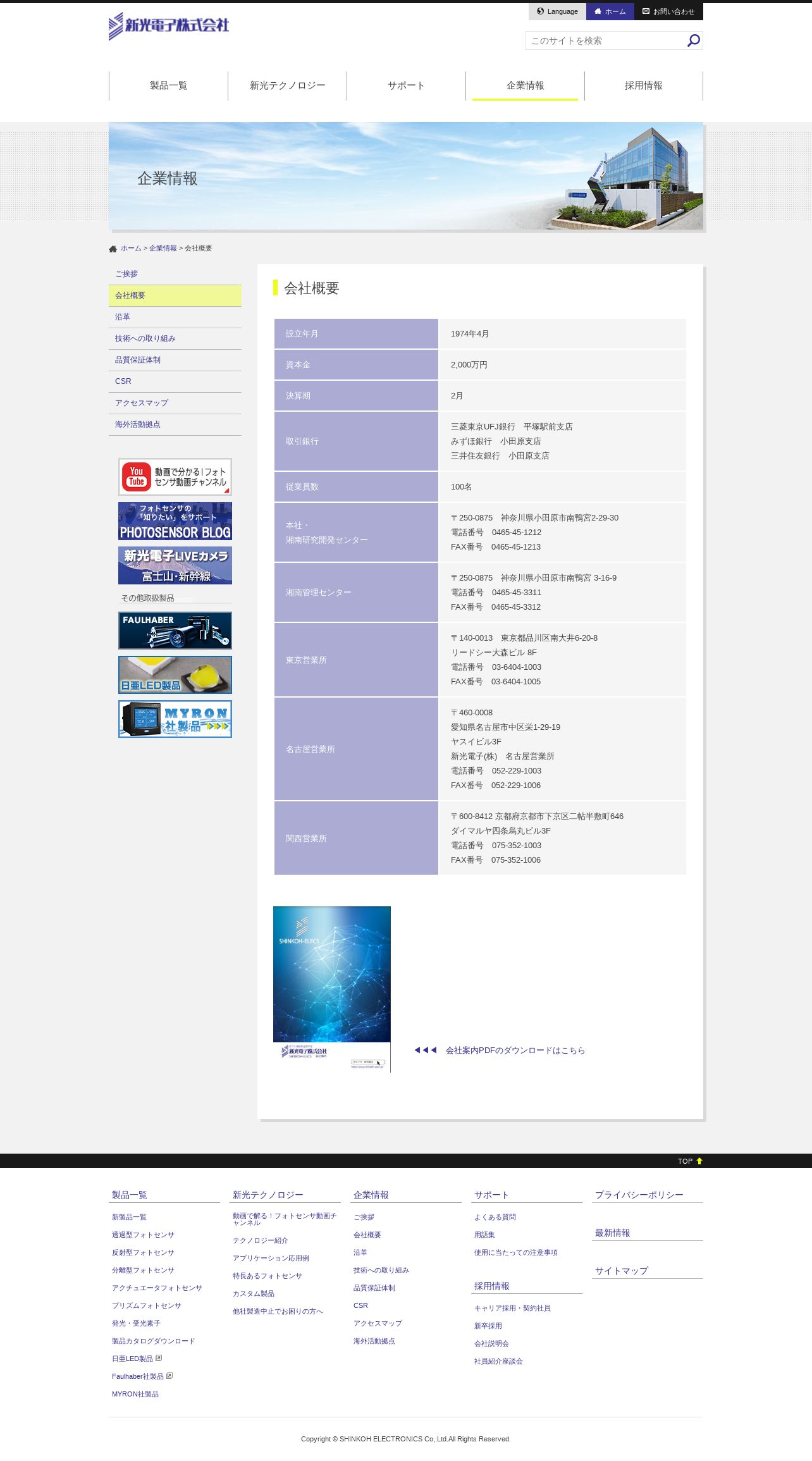
Task: Open footer 新卒採用 link
Action: tap(488, 1326)
